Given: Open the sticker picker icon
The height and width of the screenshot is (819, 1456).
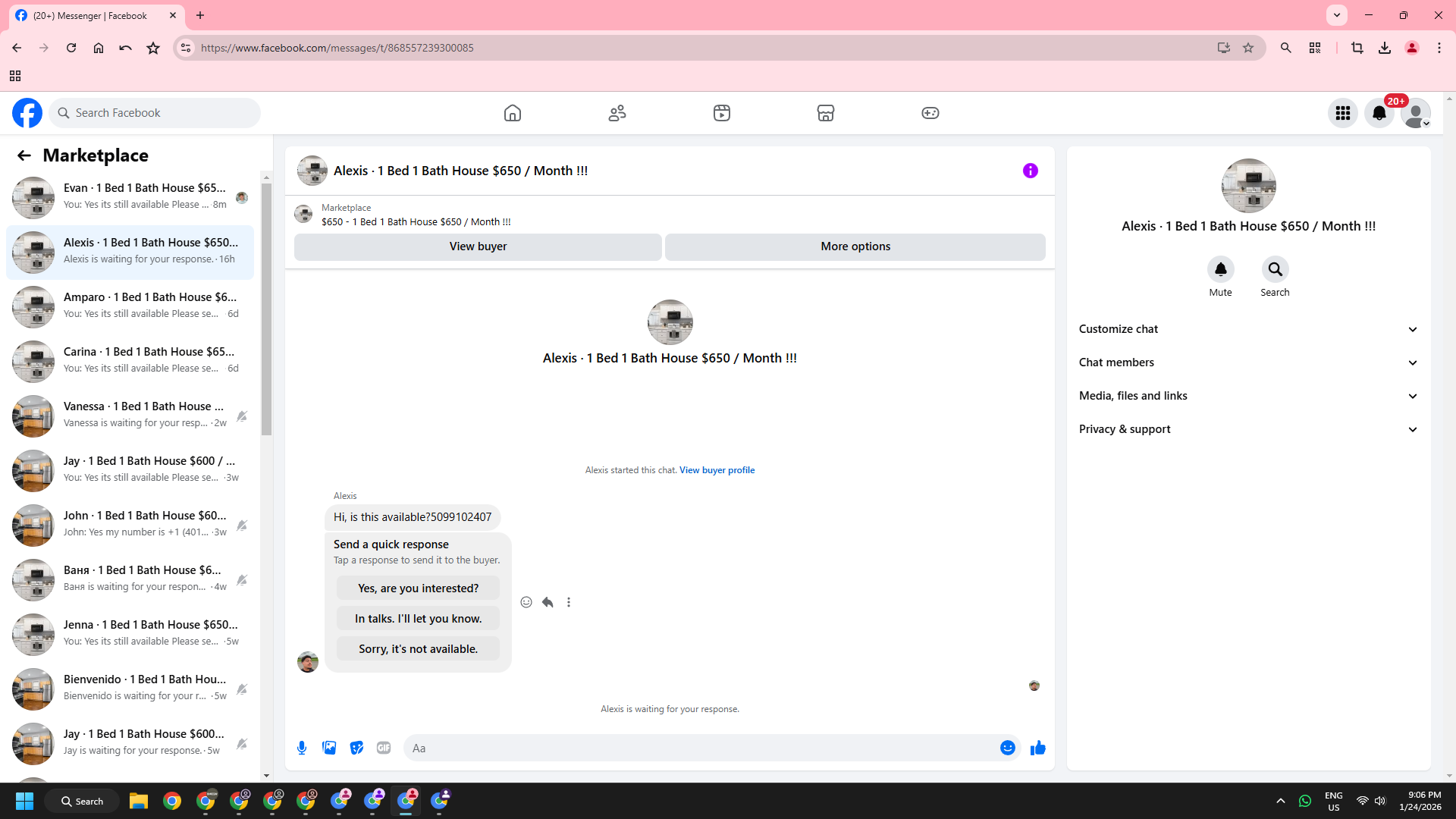Looking at the screenshot, I should 356,748.
